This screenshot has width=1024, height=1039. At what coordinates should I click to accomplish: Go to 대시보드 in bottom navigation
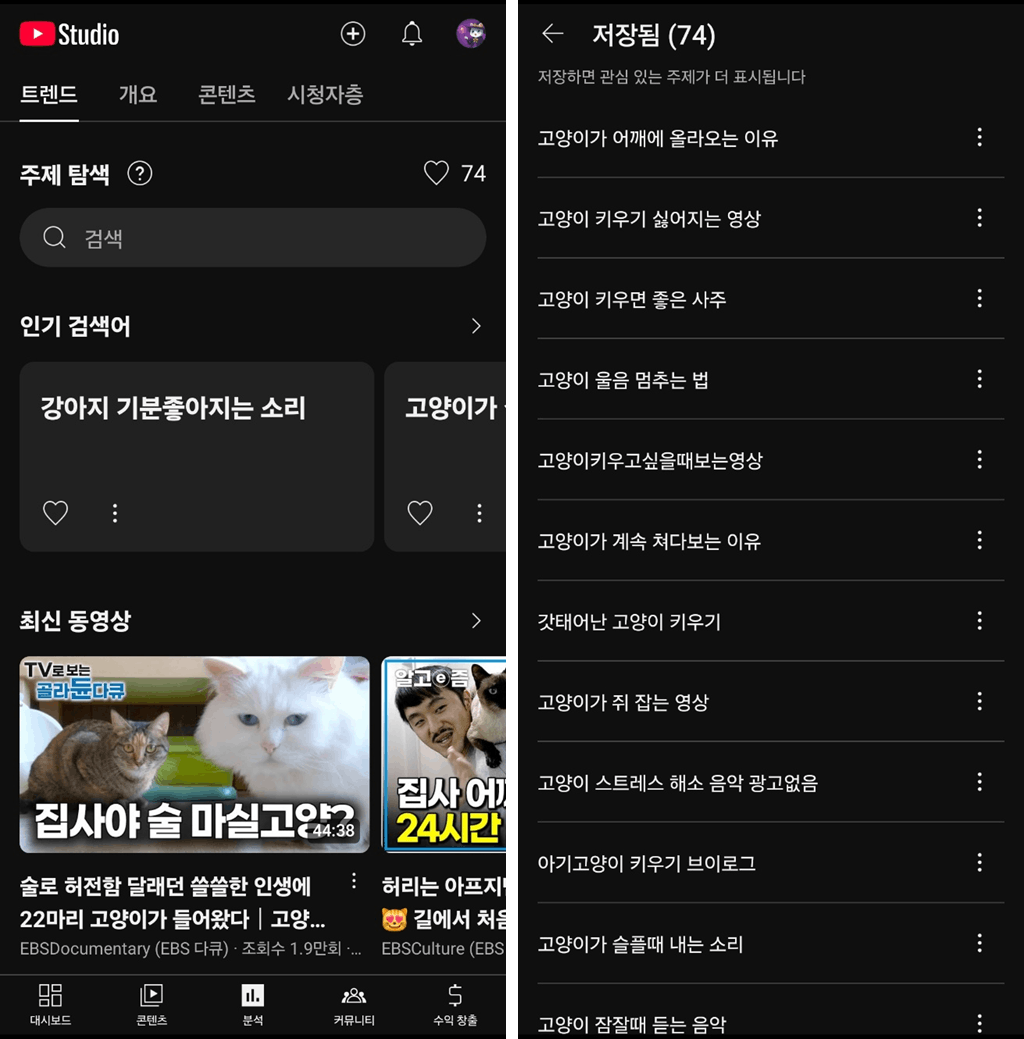[x=50, y=1005]
